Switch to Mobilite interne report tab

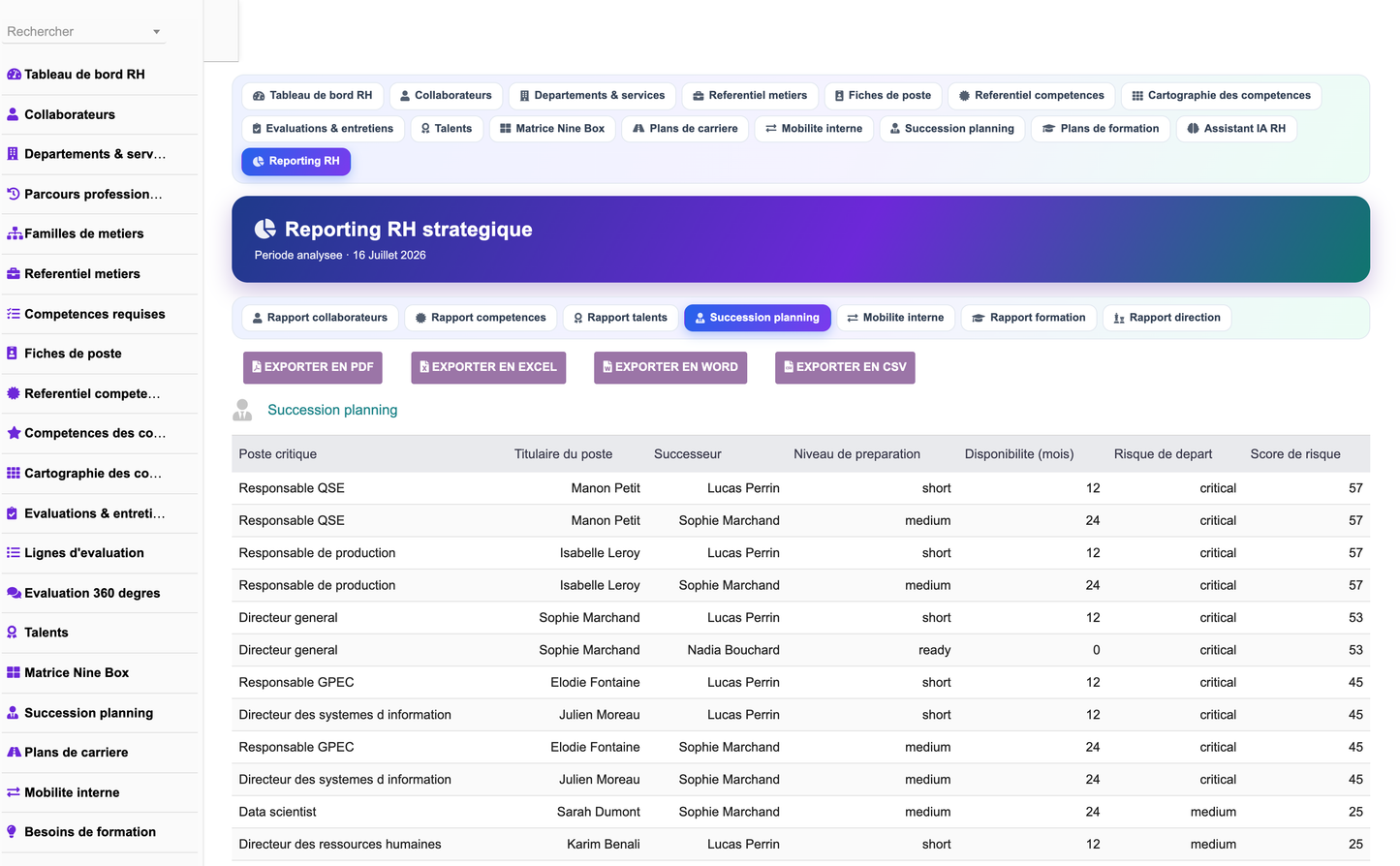pos(896,318)
